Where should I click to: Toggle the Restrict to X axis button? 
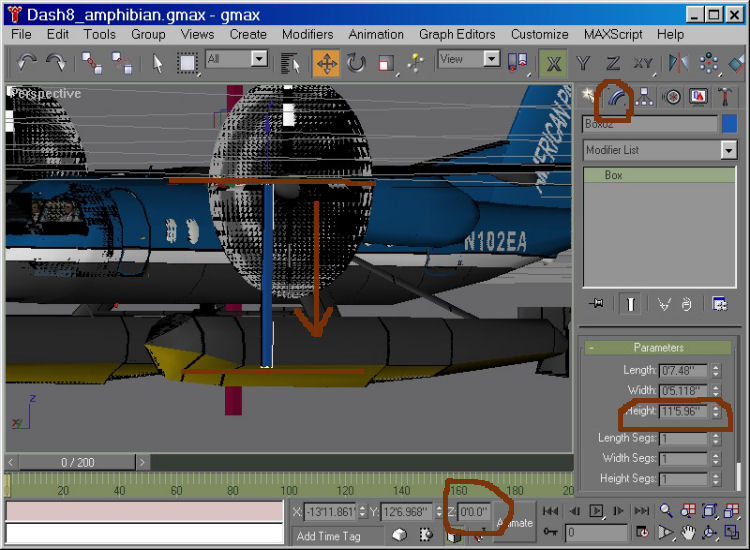[552, 63]
